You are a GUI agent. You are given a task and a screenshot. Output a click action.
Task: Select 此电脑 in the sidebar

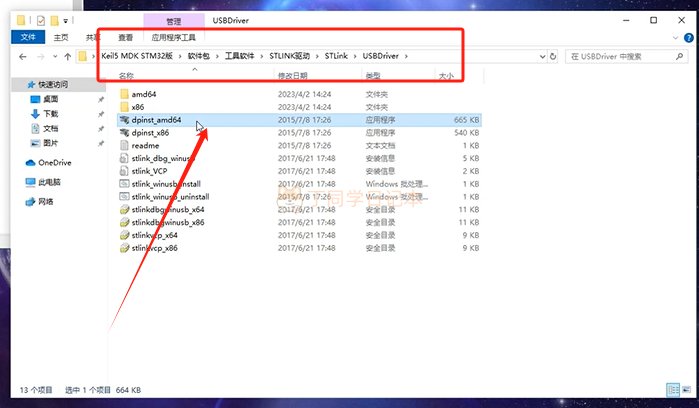(49, 182)
